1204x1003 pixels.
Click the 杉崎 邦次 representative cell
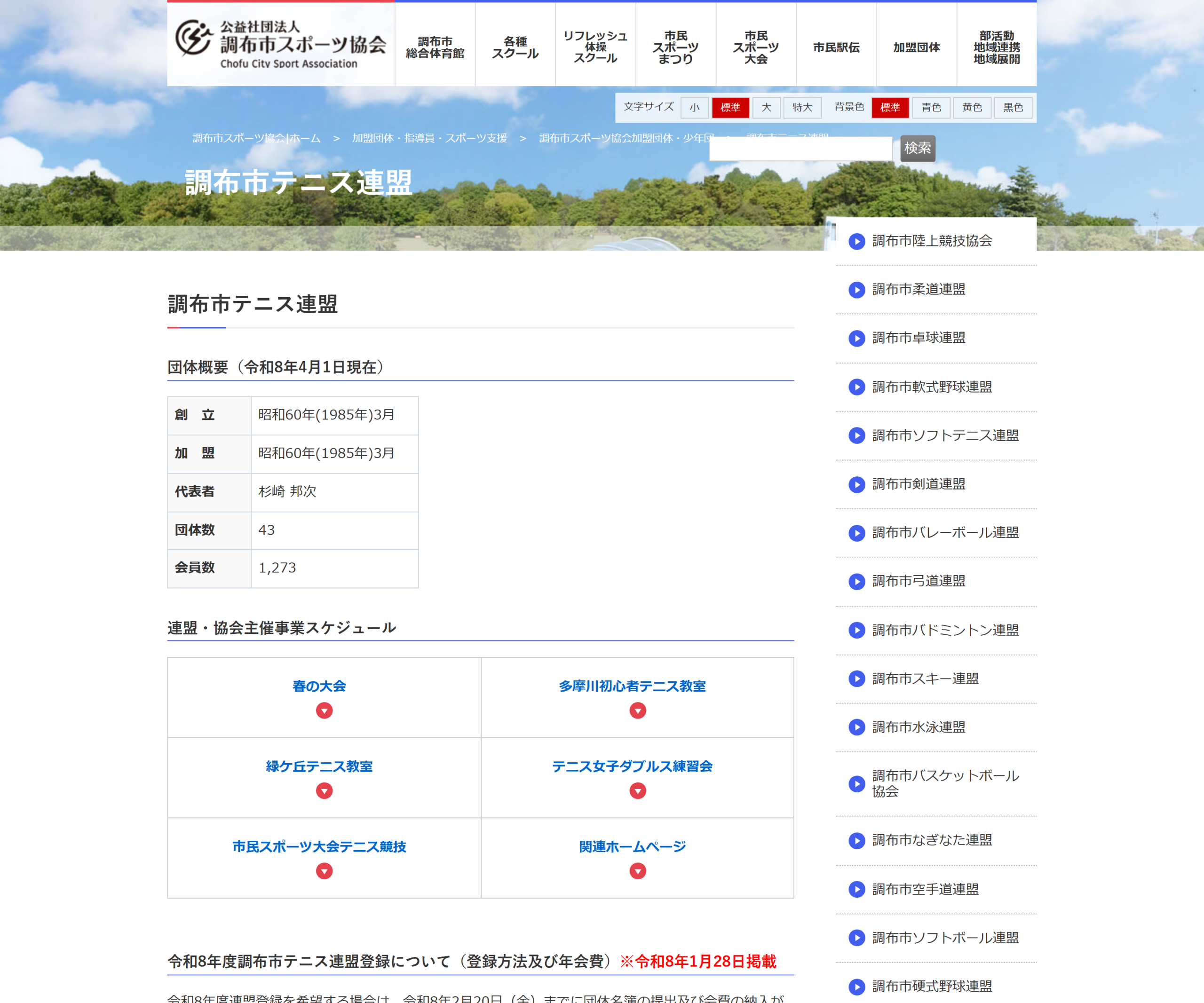(335, 492)
